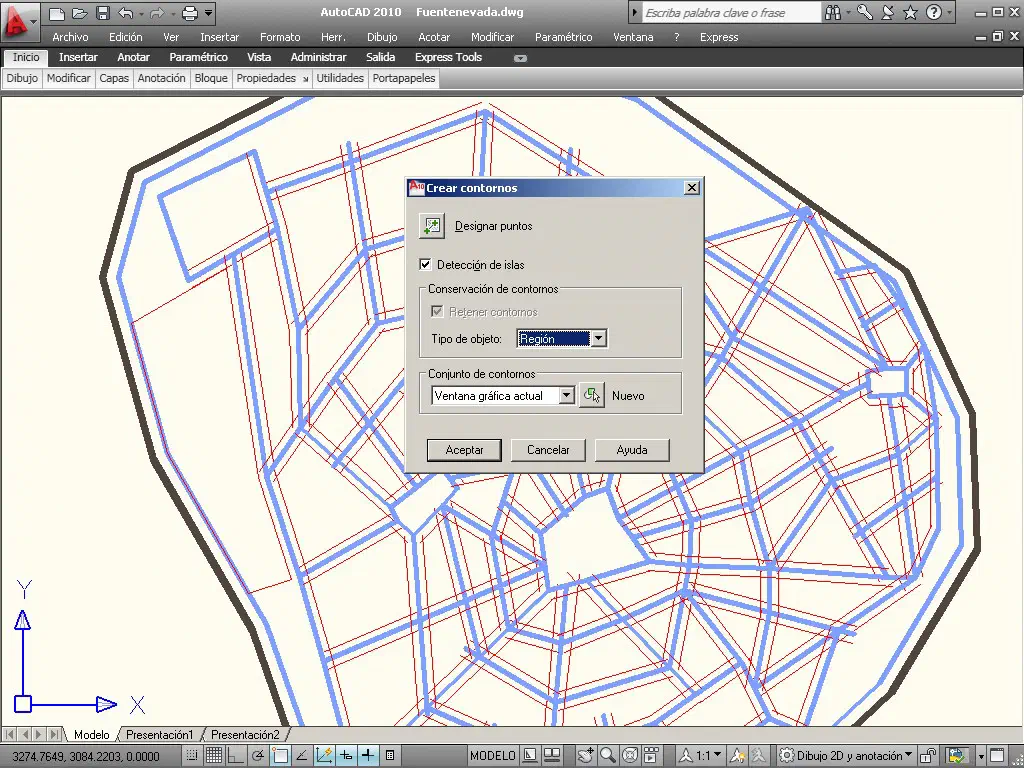Click the Save diskette icon
1024x768 pixels.
(x=103, y=13)
